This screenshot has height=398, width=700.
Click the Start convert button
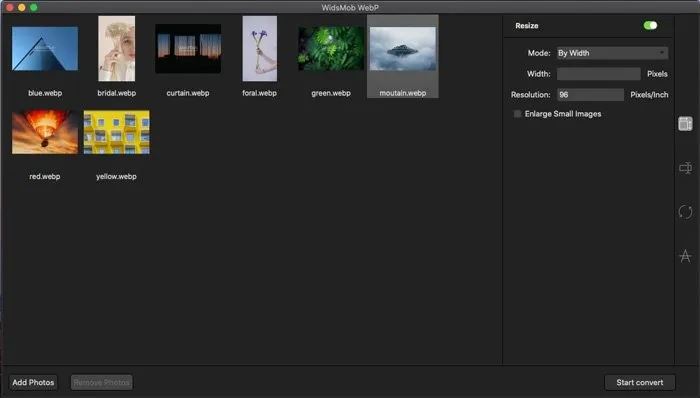640,382
